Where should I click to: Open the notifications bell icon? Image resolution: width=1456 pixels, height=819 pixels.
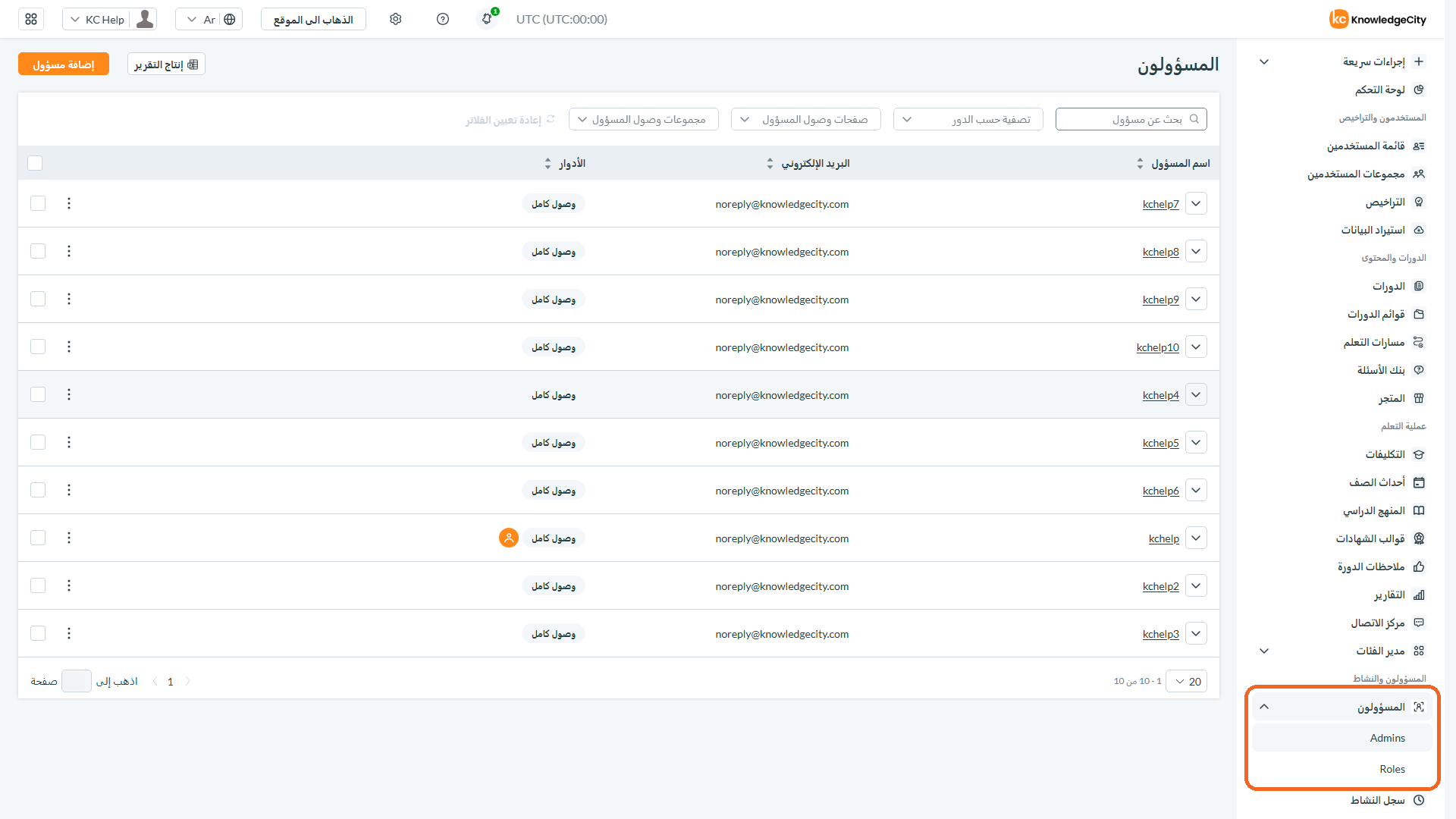[x=487, y=19]
